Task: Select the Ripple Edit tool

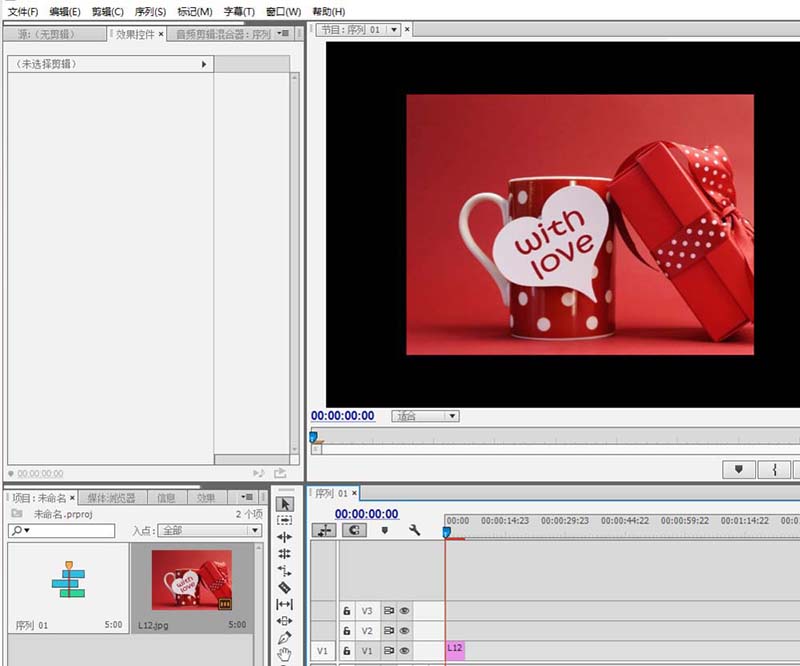Action: pyautogui.click(x=285, y=537)
